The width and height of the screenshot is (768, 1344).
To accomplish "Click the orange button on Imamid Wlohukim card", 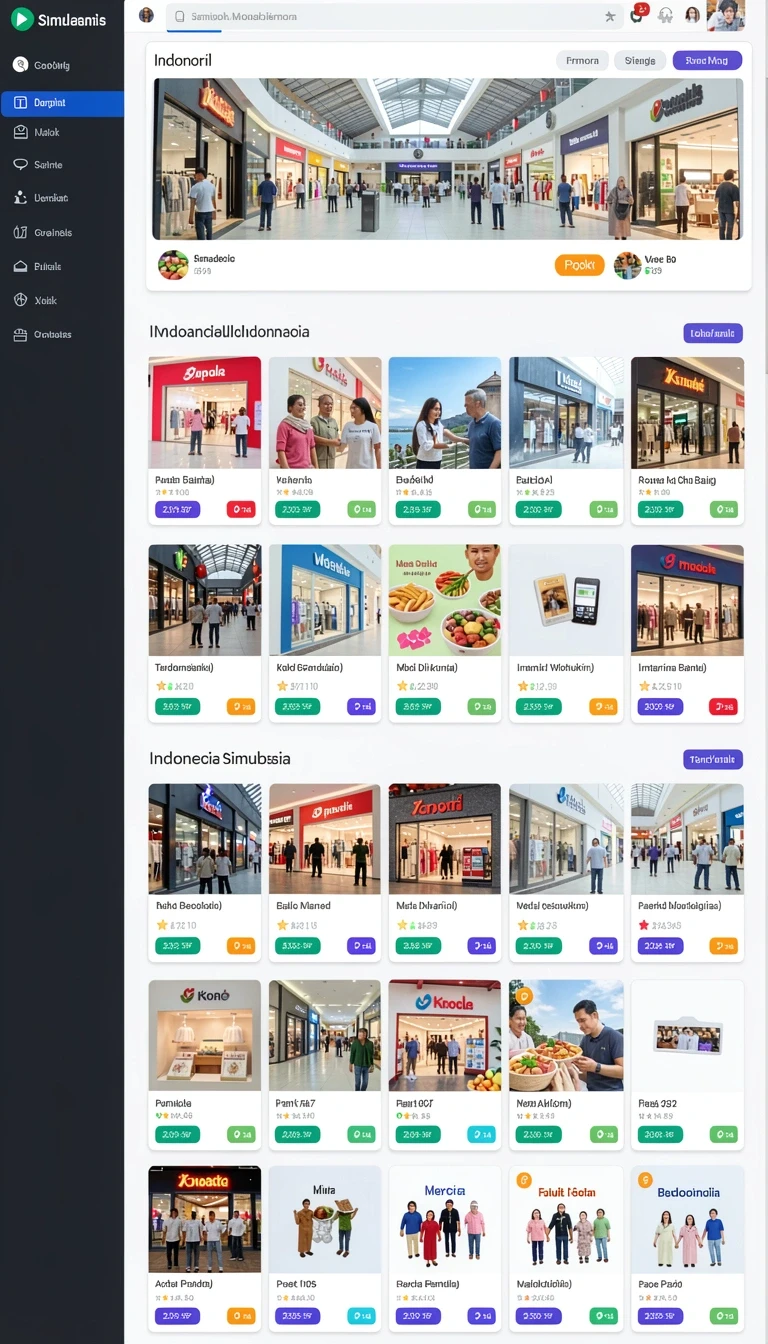I will [x=603, y=706].
